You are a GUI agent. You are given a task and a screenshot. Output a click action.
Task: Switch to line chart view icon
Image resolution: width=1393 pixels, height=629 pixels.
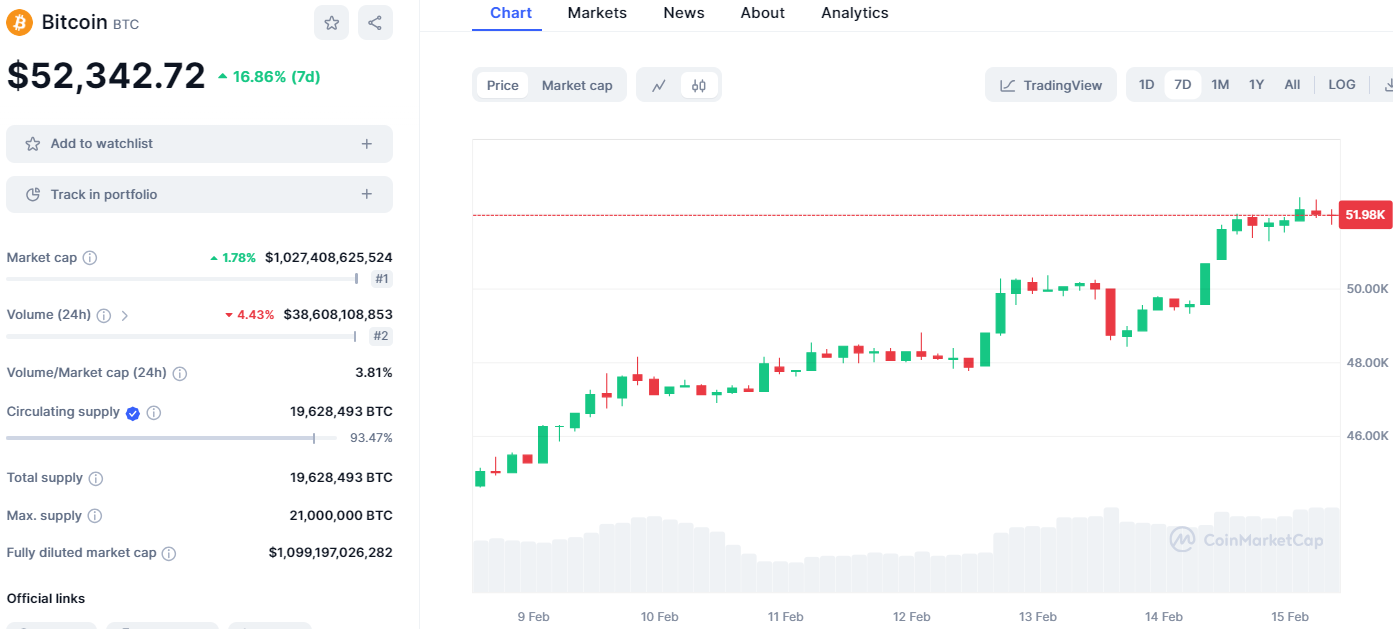659,85
